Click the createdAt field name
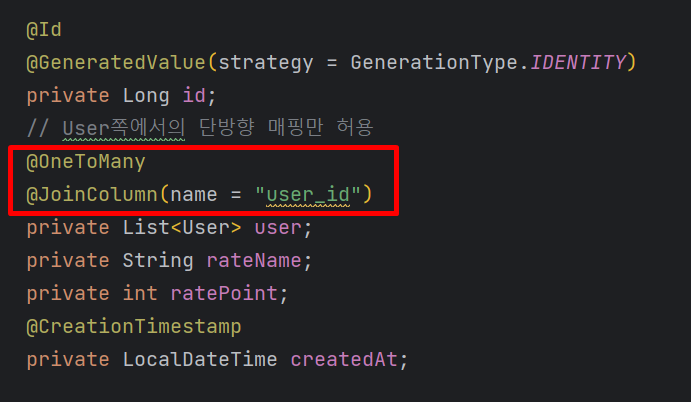The image size is (691, 402). [x=344, y=360]
